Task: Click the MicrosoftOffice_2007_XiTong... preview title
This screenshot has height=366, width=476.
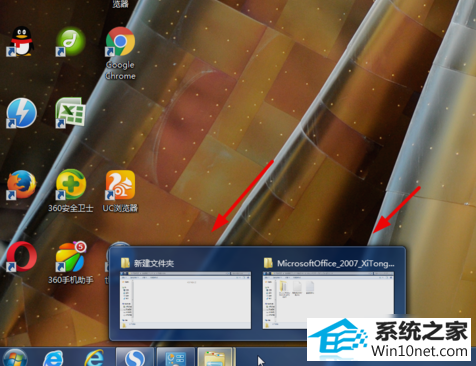Action: (x=336, y=263)
